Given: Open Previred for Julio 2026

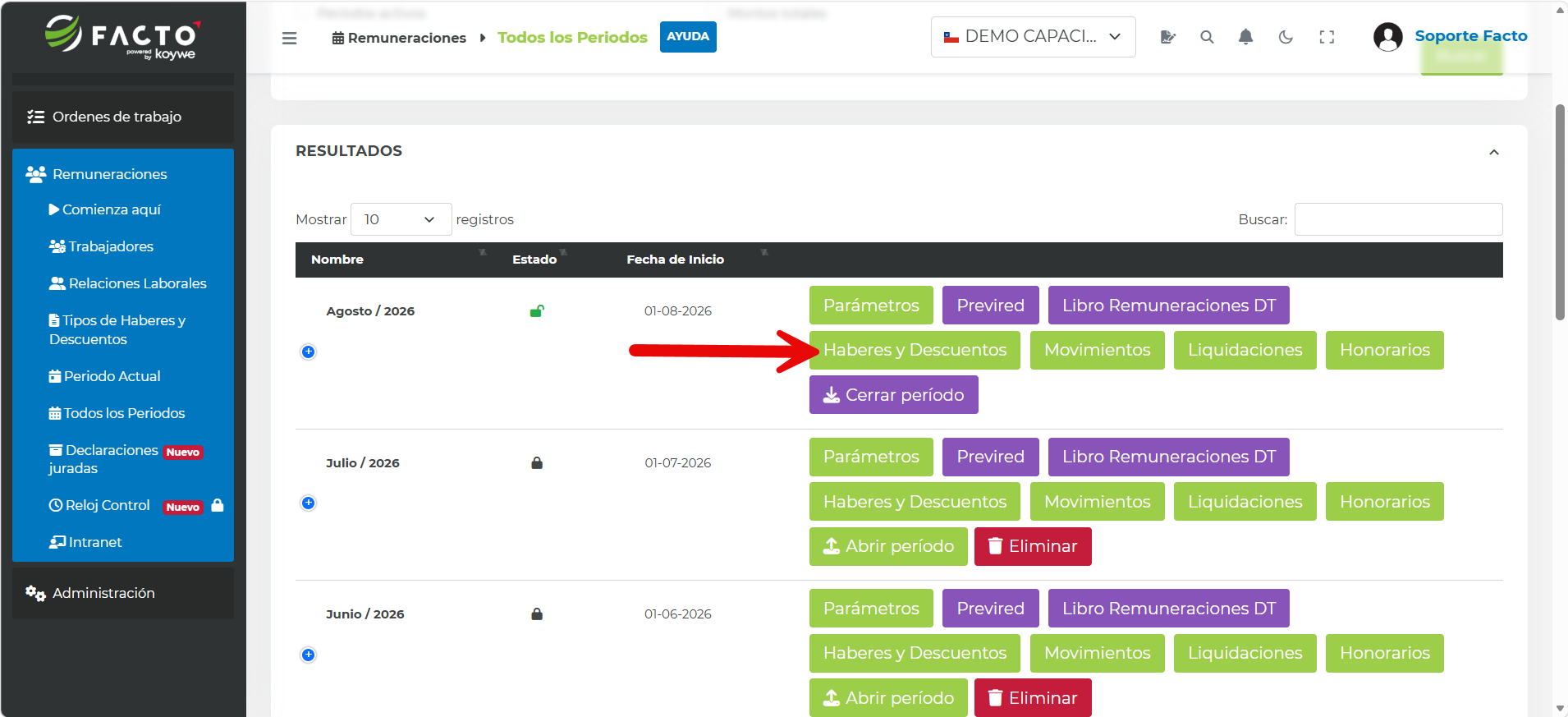Looking at the screenshot, I should tap(991, 457).
